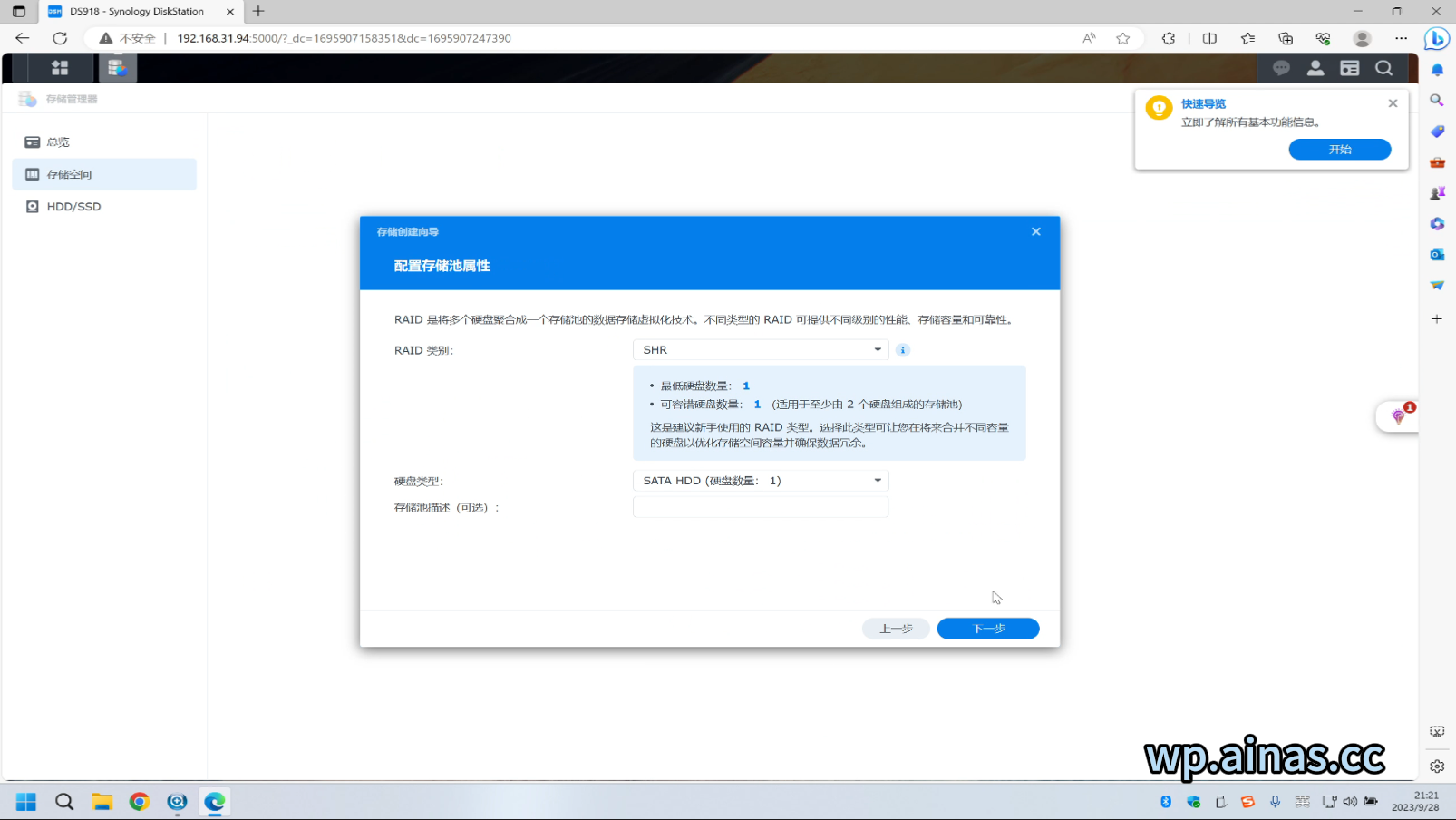This screenshot has width=1456, height=820.
Task: Click the info icon beside SHR
Action: 902,349
